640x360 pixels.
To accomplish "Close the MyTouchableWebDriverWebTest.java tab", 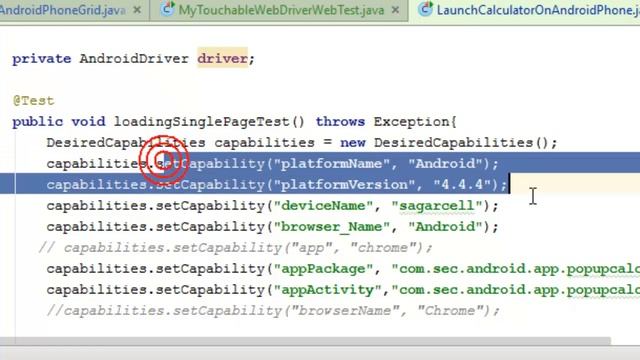I will [395, 10].
